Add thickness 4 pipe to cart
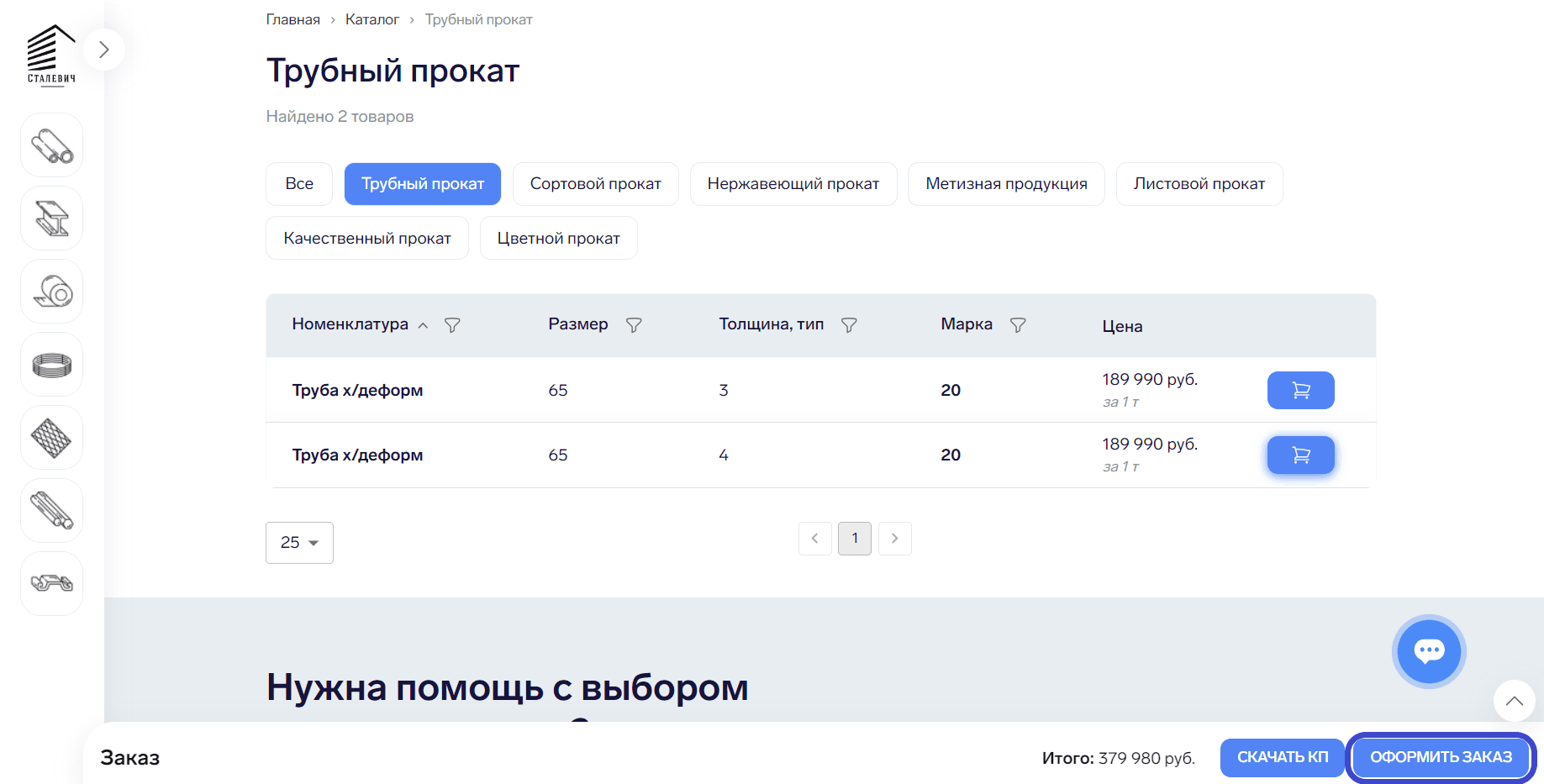 (x=1301, y=455)
